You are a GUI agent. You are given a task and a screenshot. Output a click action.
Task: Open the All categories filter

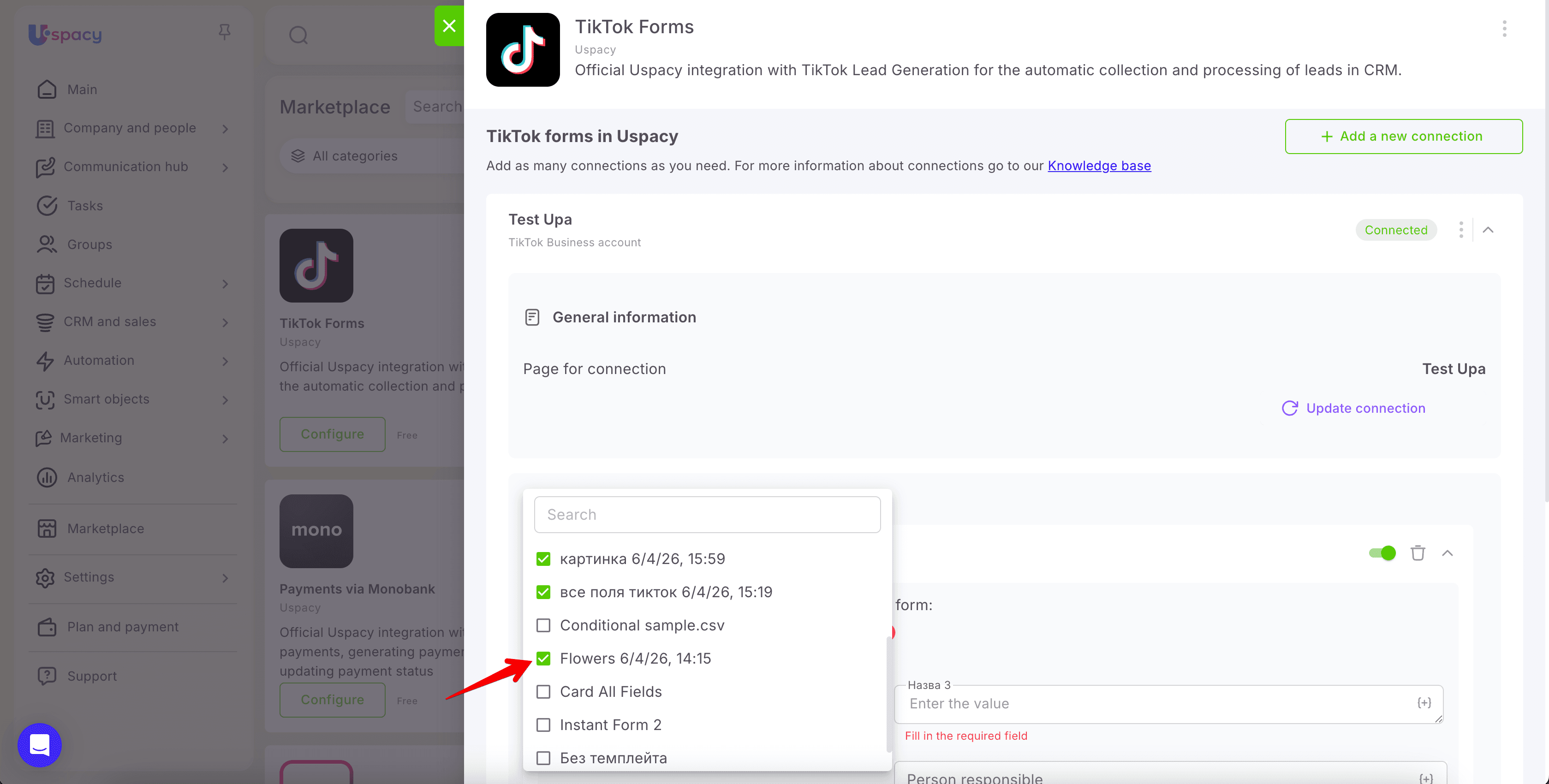click(x=372, y=156)
